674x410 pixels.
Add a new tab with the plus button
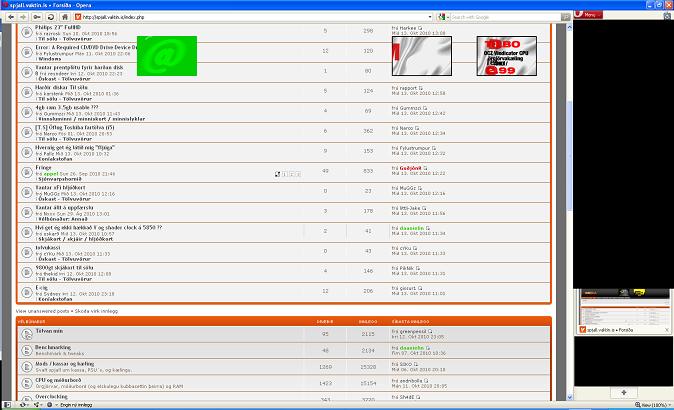(x=622, y=393)
